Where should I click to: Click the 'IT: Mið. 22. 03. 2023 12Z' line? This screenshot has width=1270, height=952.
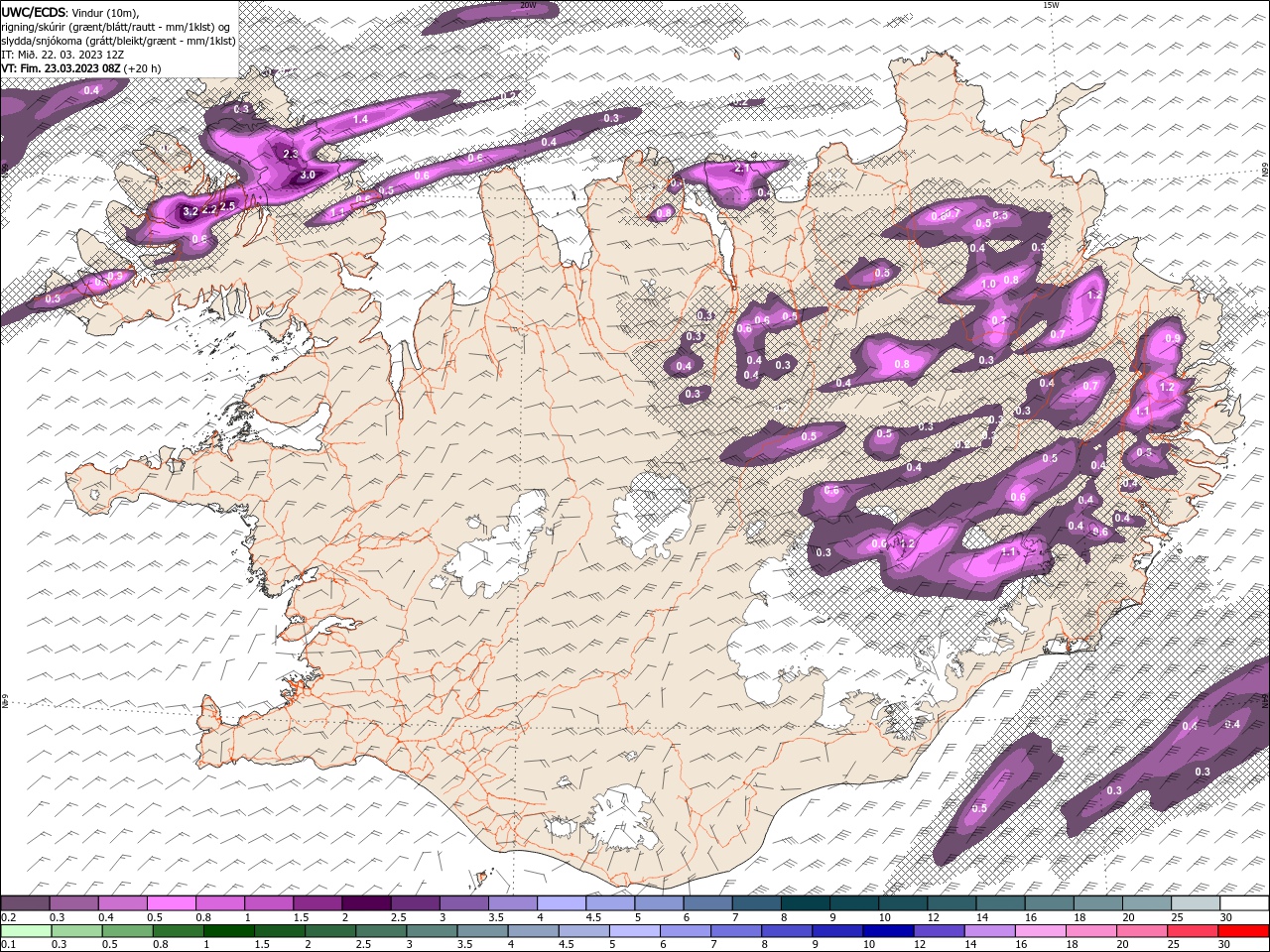click(61, 55)
